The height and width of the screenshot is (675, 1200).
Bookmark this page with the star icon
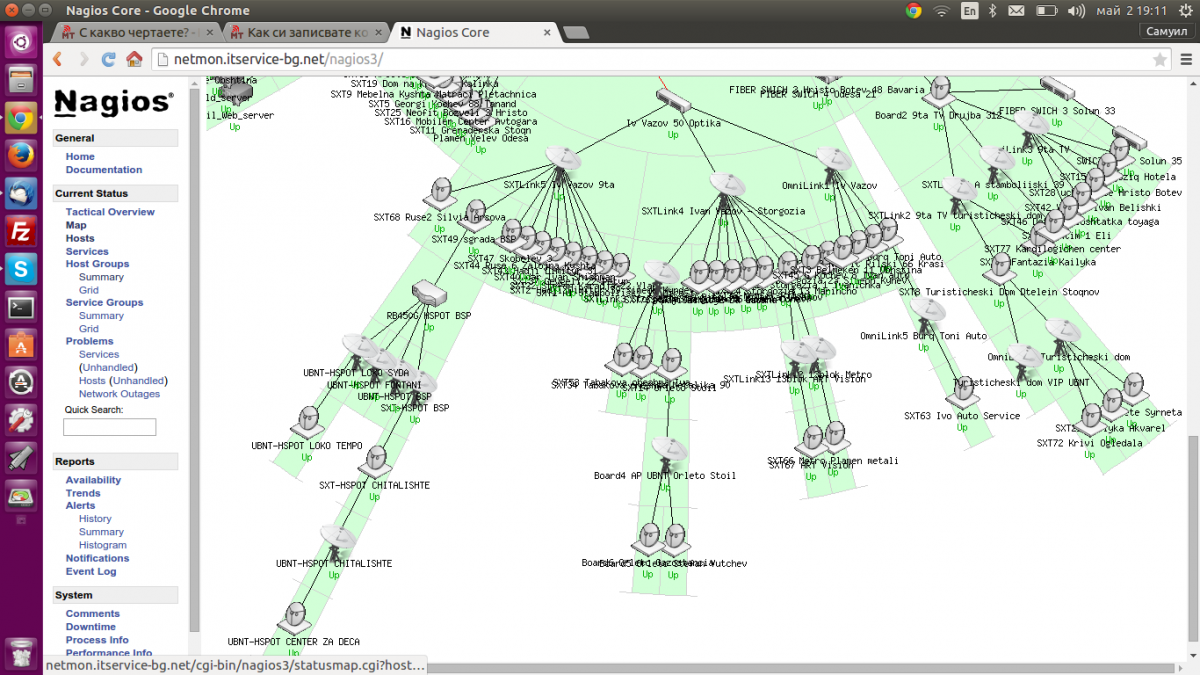(x=1159, y=59)
